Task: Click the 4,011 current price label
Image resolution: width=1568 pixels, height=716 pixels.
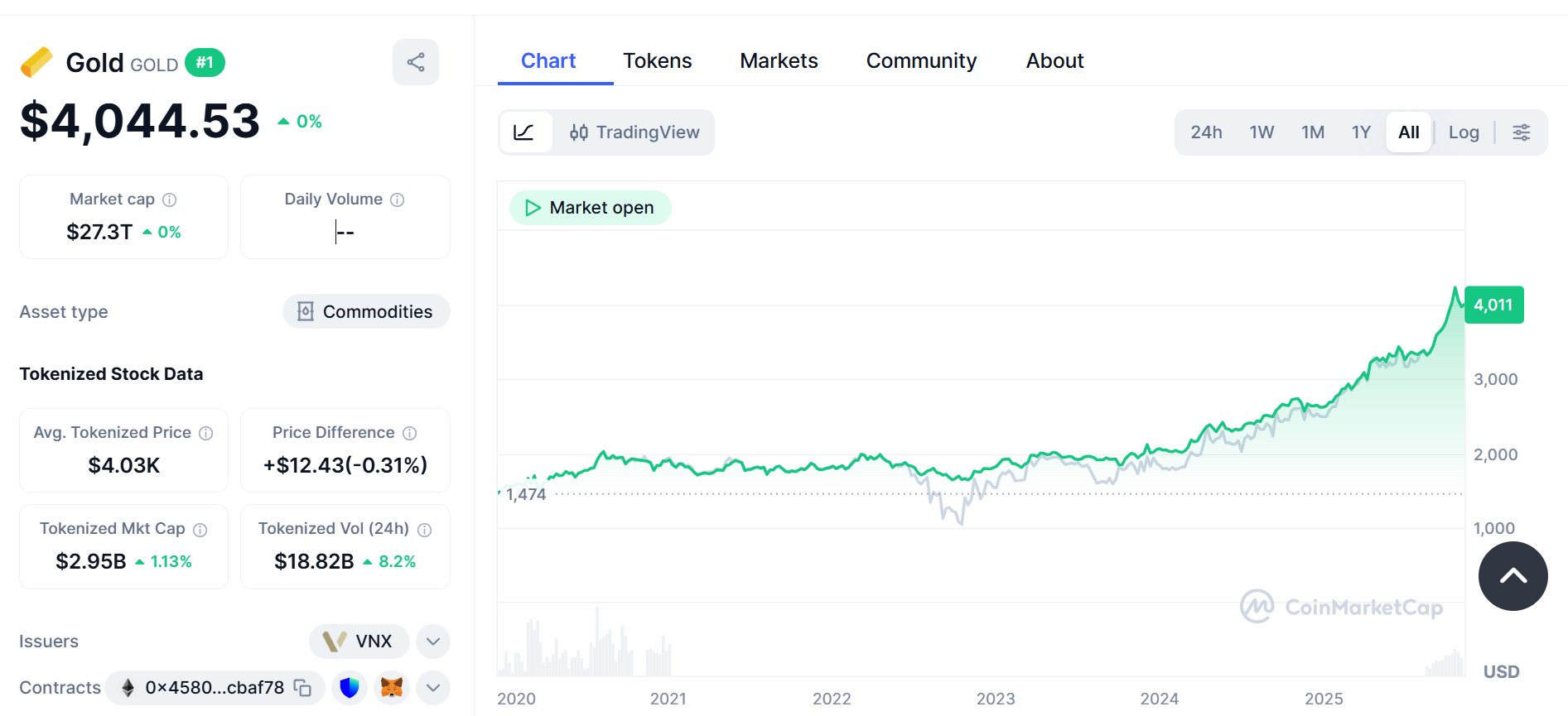Action: click(1493, 305)
